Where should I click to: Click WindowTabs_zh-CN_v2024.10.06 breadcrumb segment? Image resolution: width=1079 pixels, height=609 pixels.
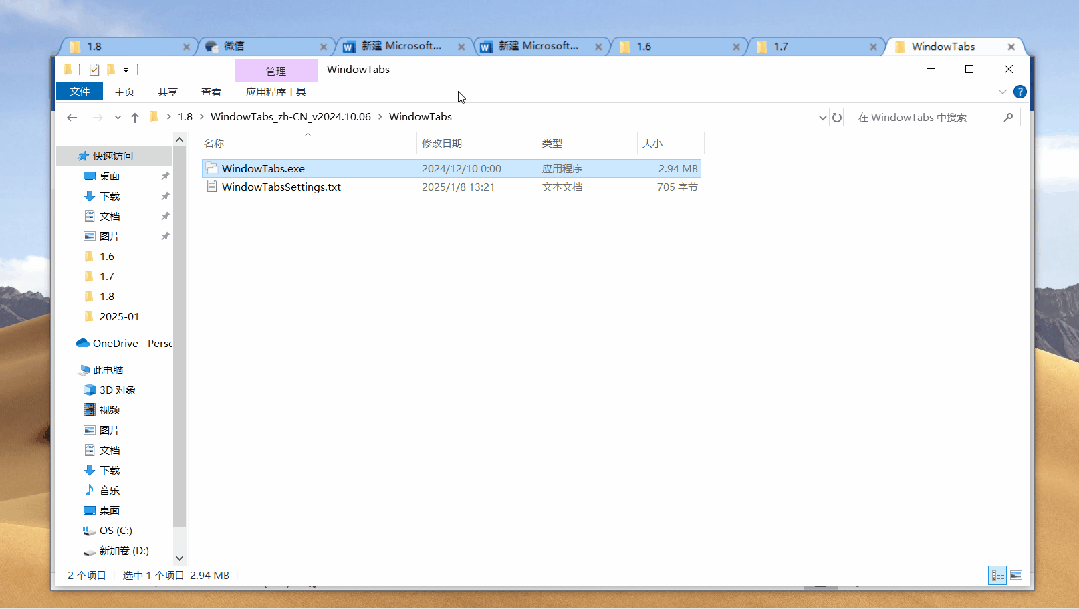290,117
